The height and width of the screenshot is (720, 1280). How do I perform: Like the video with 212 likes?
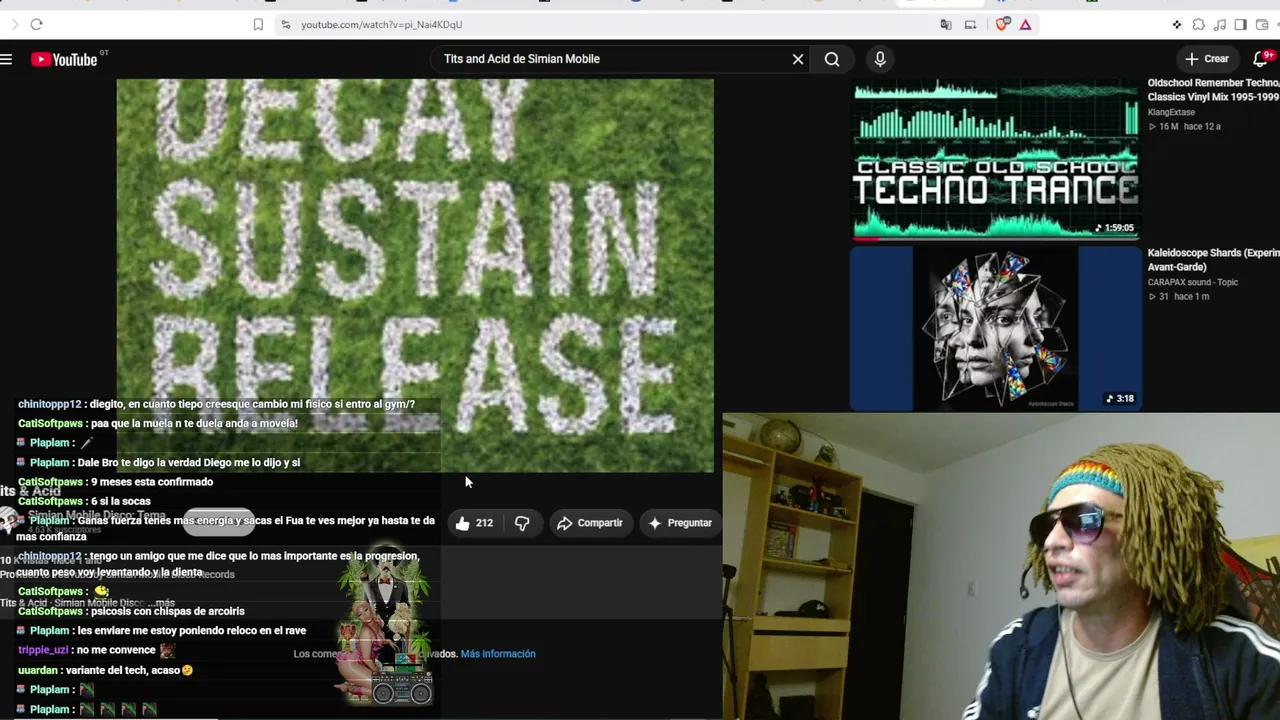[474, 523]
